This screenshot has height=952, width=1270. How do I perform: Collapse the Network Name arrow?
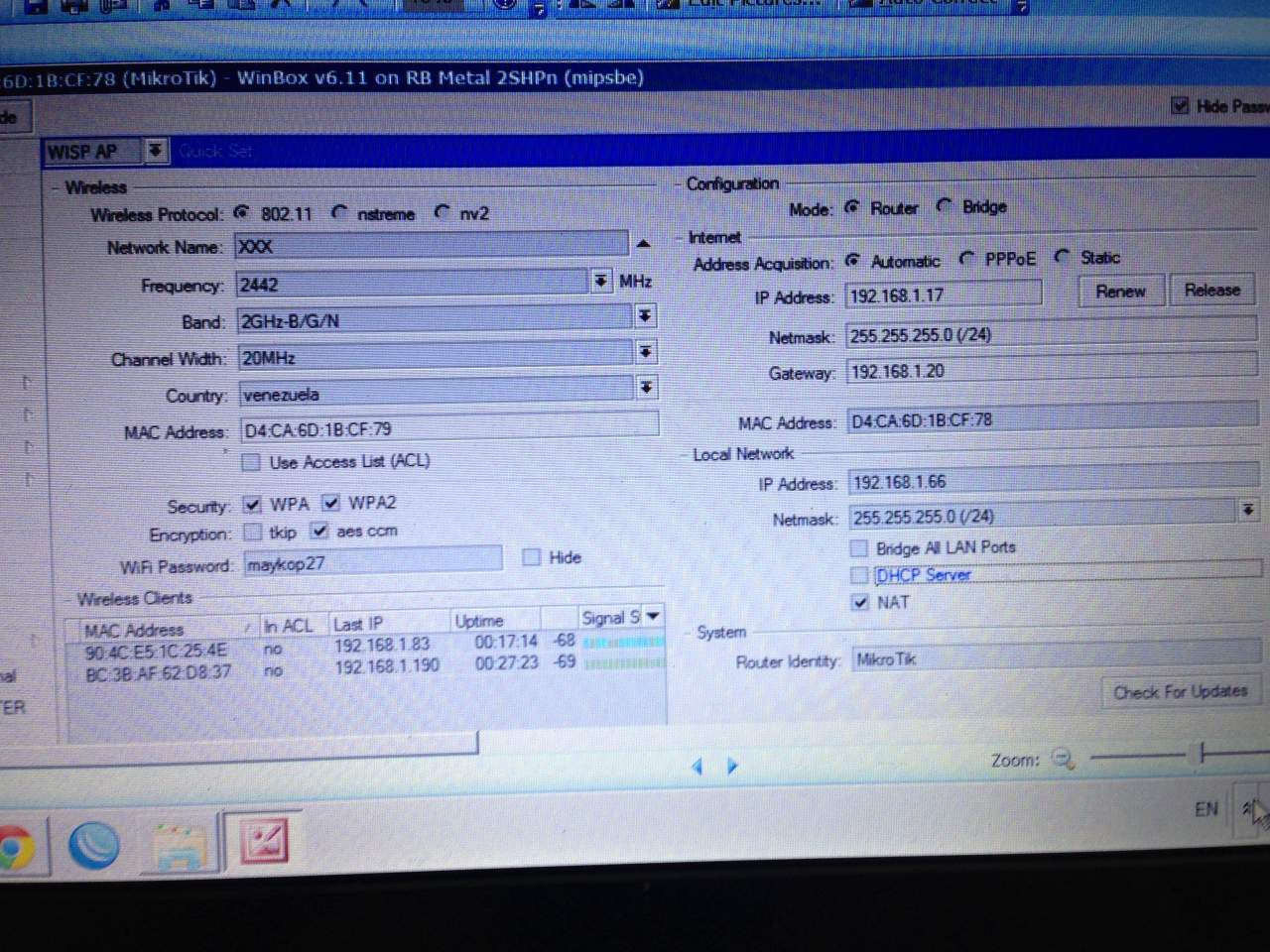[643, 244]
